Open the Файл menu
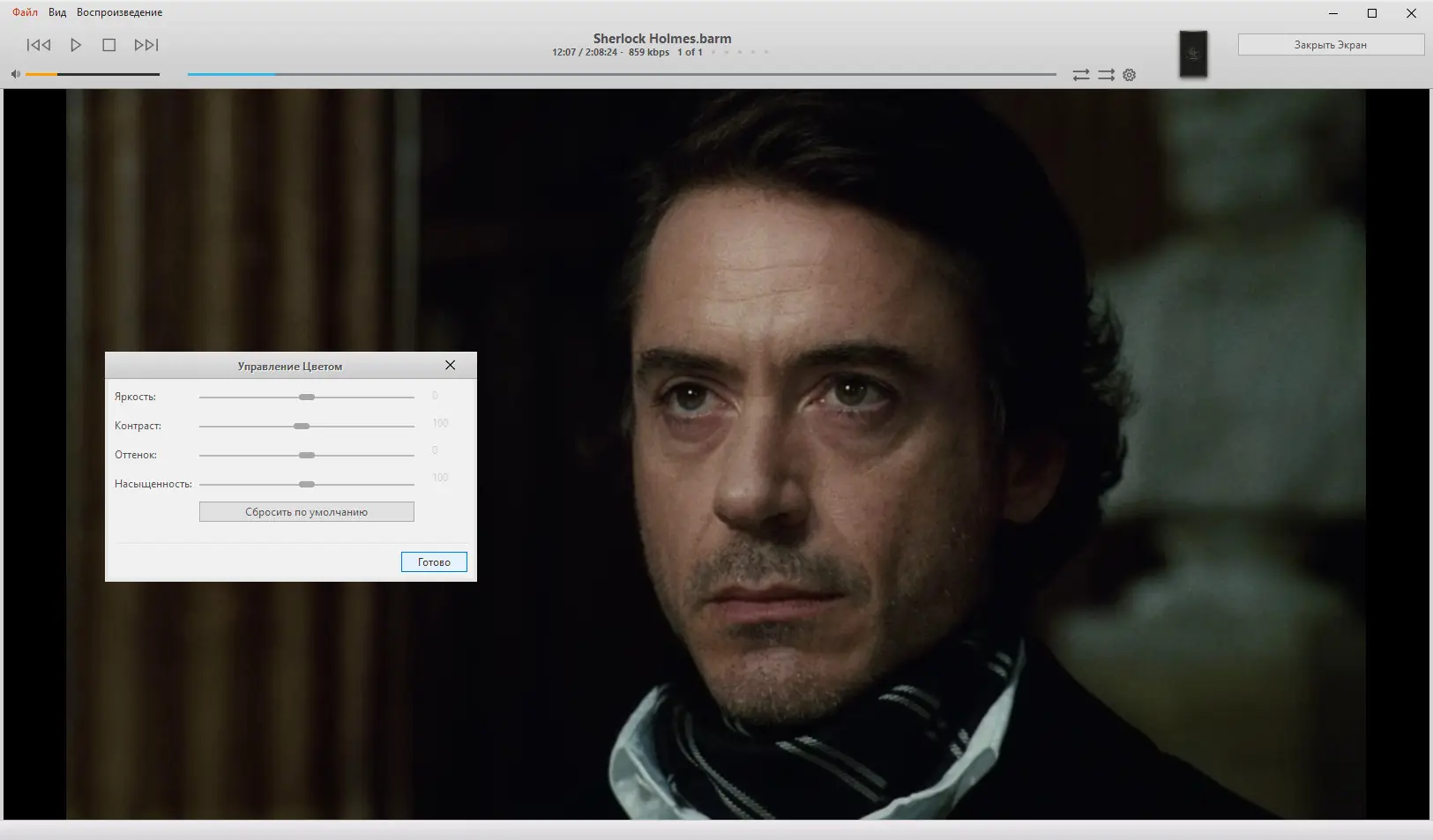Image resolution: width=1433 pixels, height=840 pixels. pyautogui.click(x=25, y=12)
